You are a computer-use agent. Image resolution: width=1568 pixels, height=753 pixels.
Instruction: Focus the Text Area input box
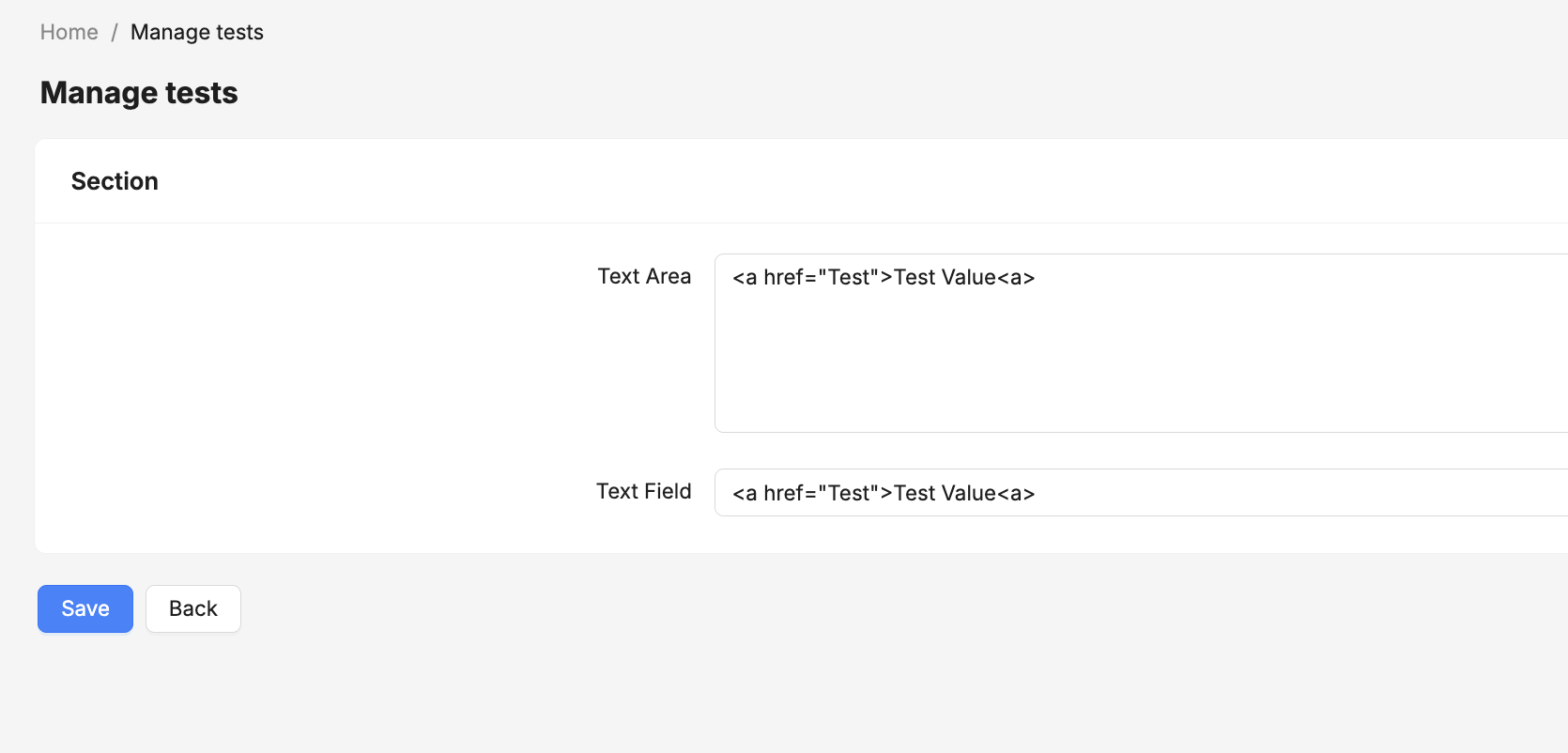point(1141,343)
